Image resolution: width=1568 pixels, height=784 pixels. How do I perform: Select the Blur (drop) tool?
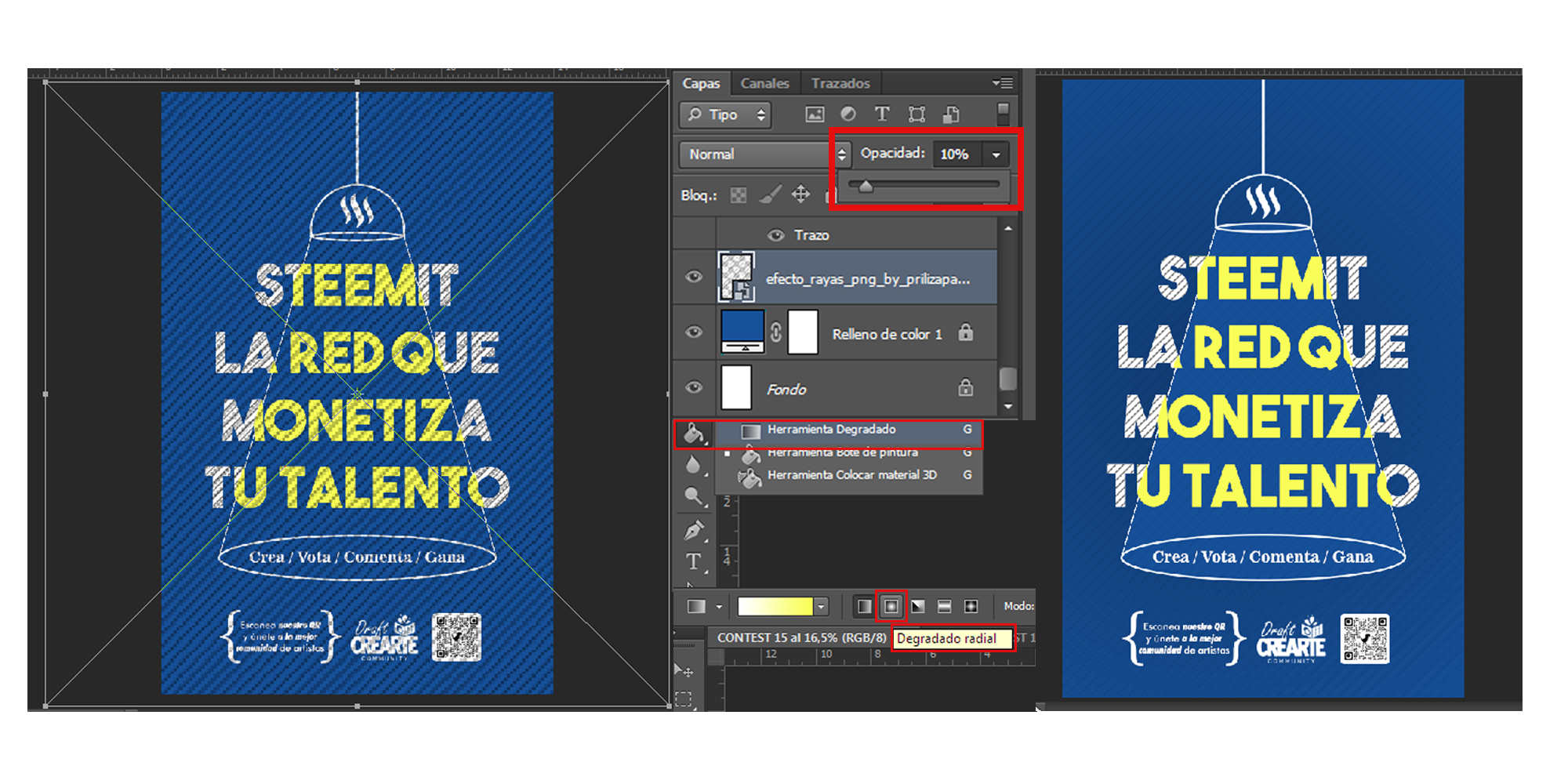tap(693, 465)
